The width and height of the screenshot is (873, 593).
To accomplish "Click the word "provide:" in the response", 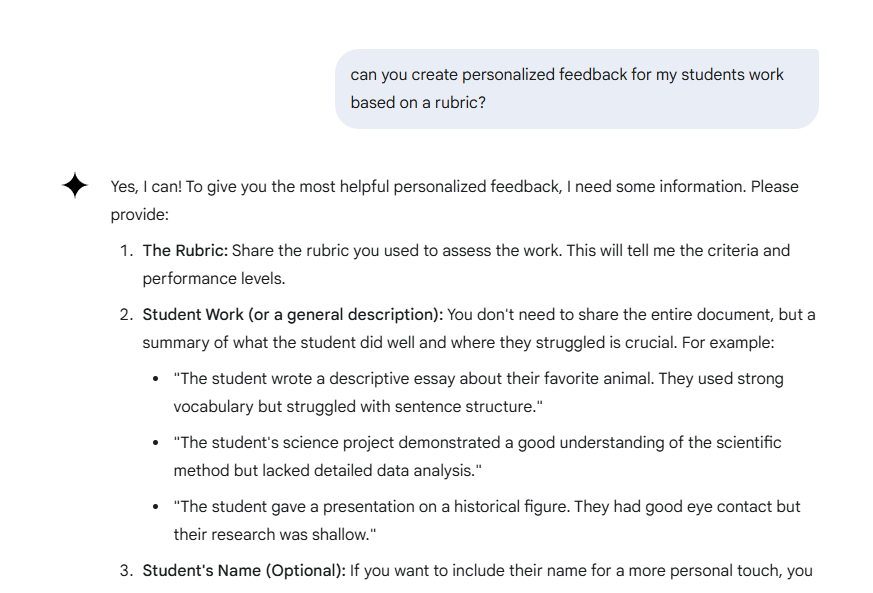I will 139,214.
